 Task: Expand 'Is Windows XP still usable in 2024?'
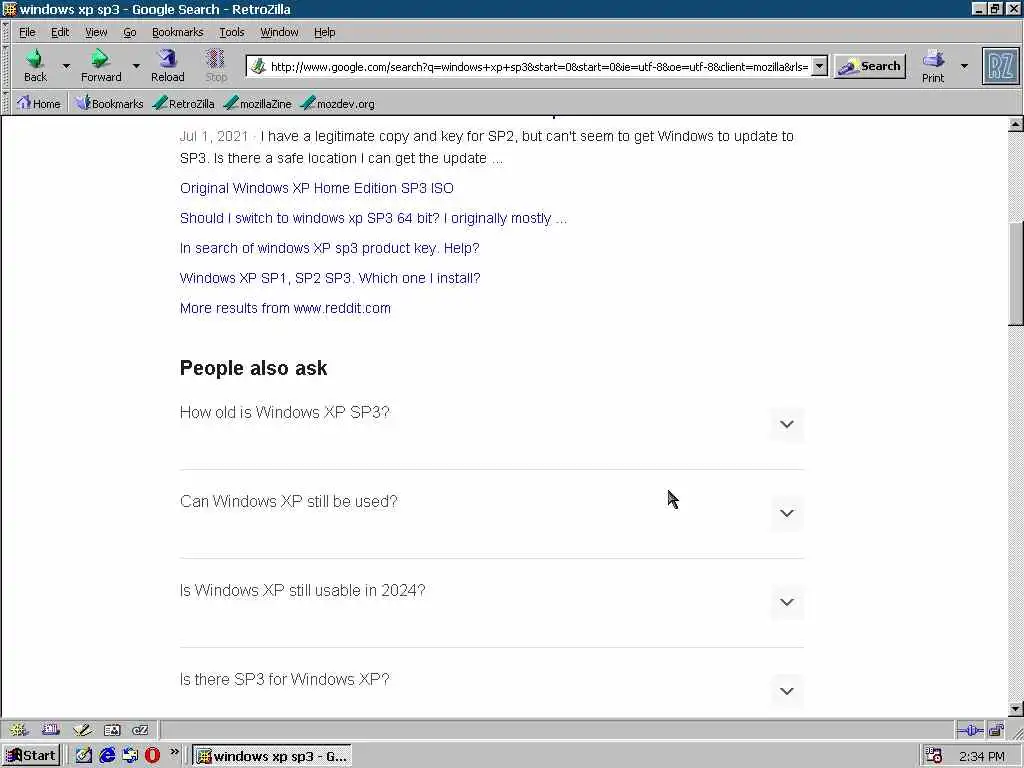click(x=787, y=602)
